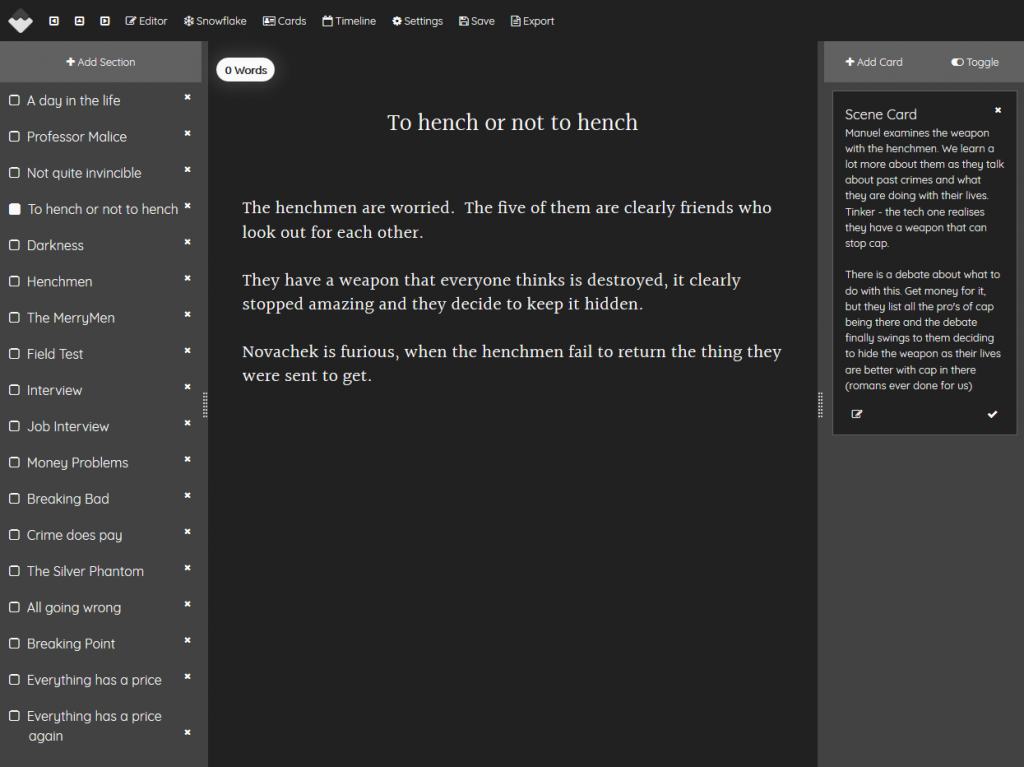Export the project
This screenshot has width=1024, height=767.
[x=532, y=21]
